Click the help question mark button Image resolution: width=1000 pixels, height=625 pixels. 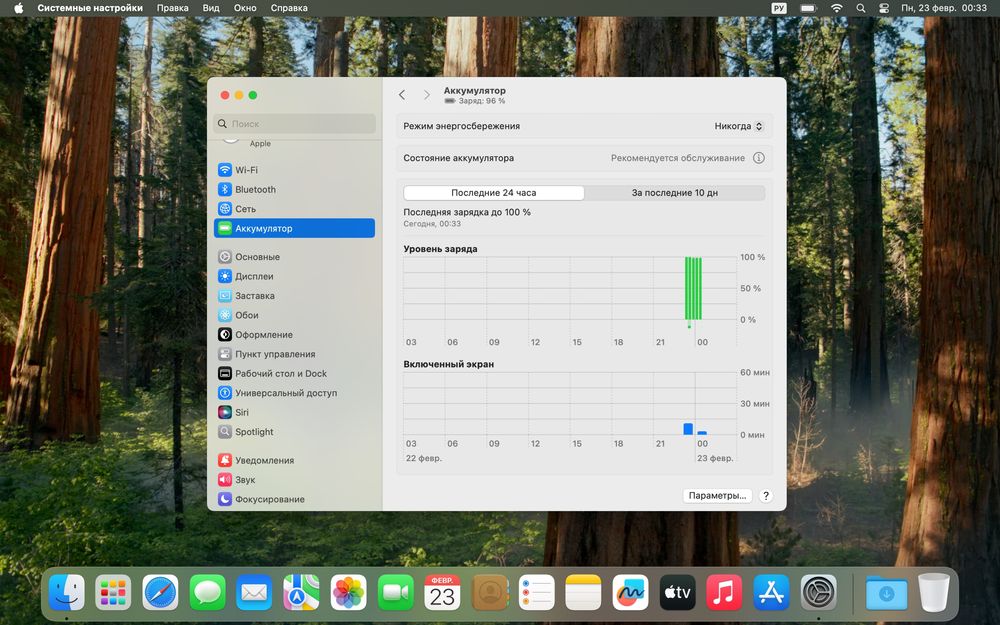tap(766, 496)
